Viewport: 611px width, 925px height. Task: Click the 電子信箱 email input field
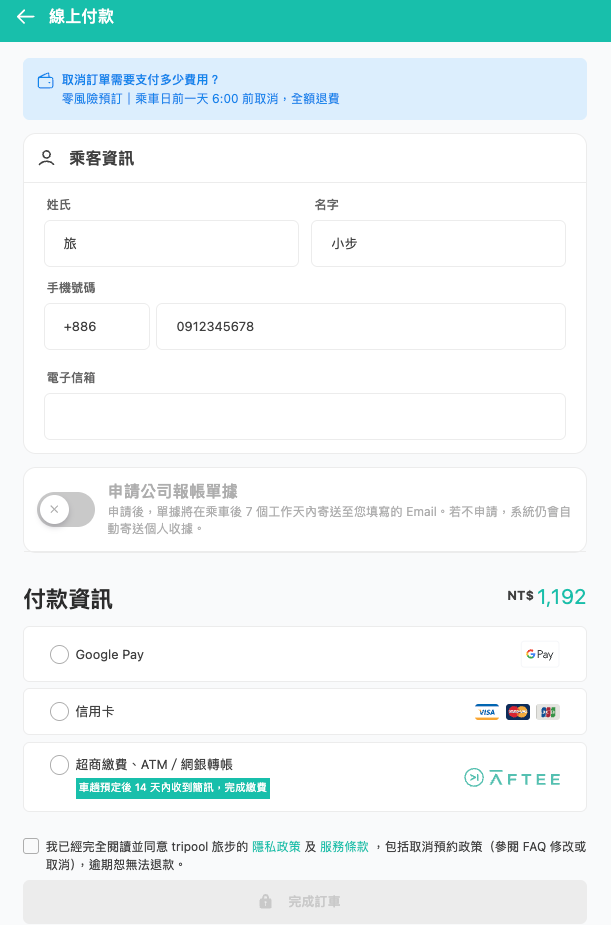point(305,414)
